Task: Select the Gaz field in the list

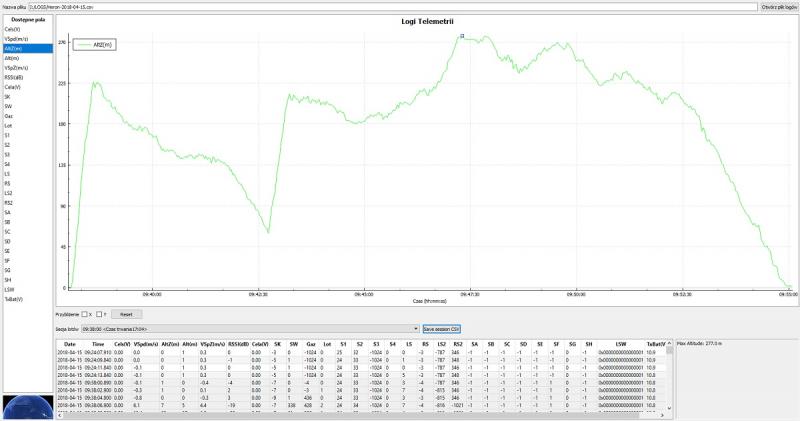Action: point(9,116)
